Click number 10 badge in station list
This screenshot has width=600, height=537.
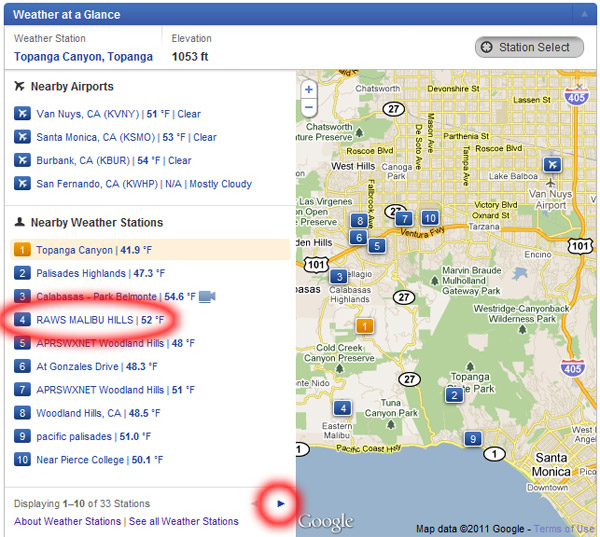tap(22, 460)
